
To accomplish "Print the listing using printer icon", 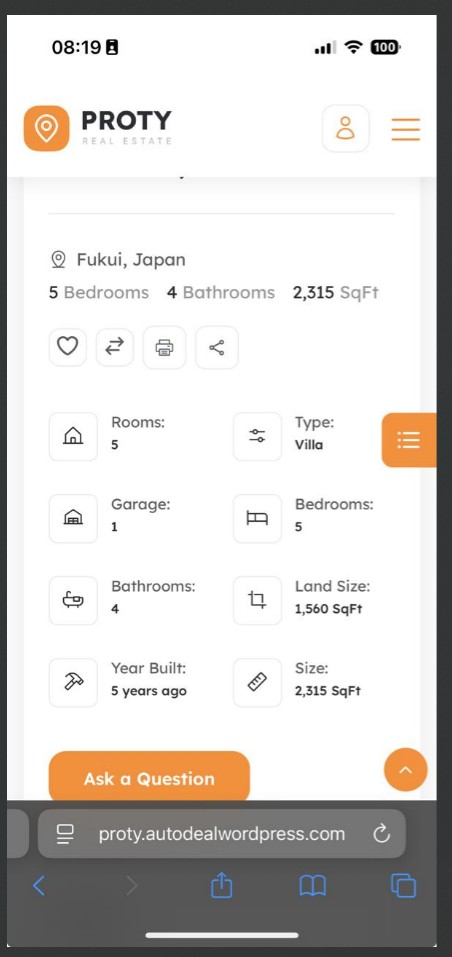I will 164,348.
